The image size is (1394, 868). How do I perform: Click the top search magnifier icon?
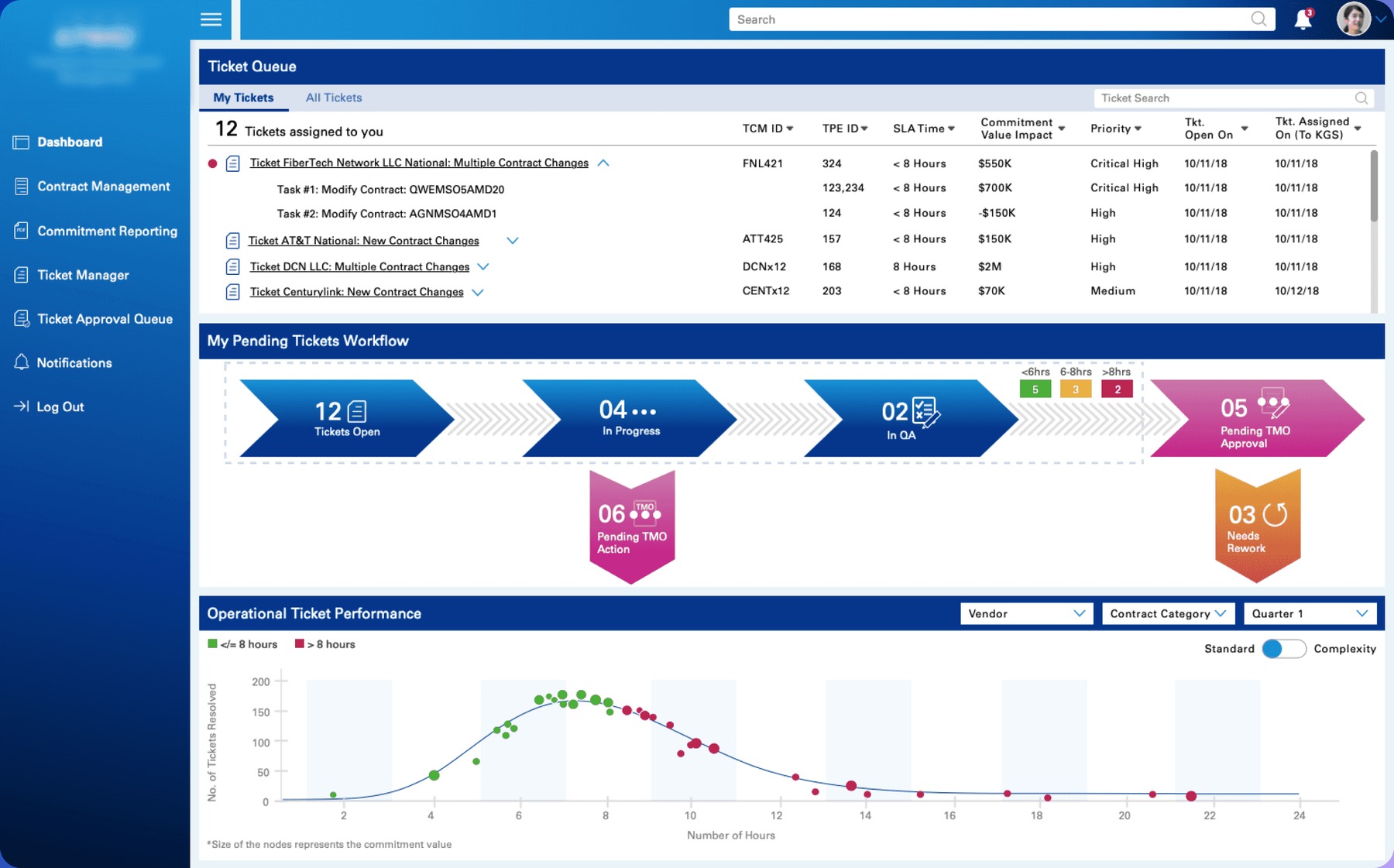click(x=1258, y=19)
